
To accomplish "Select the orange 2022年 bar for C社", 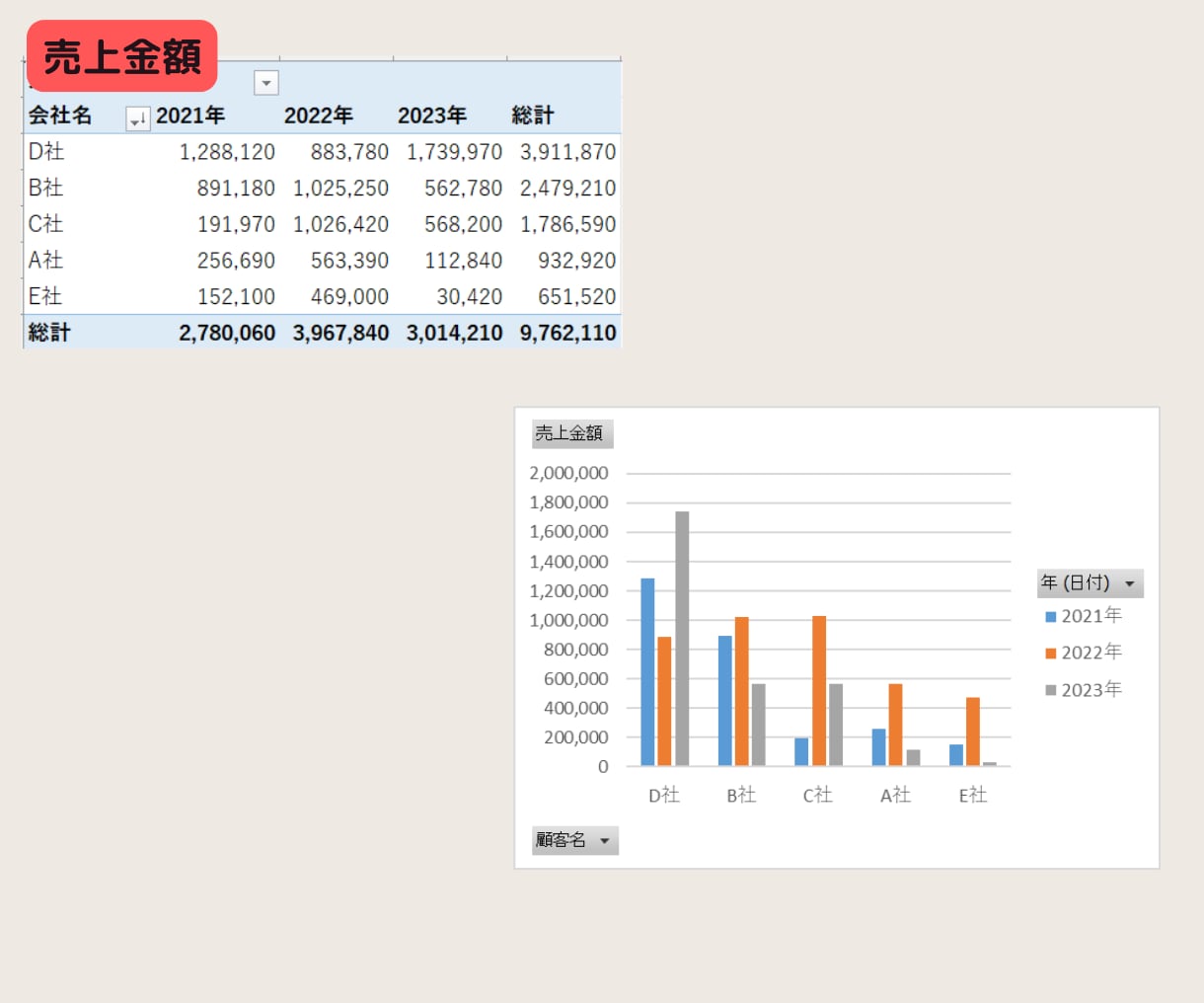I will pos(819,691).
